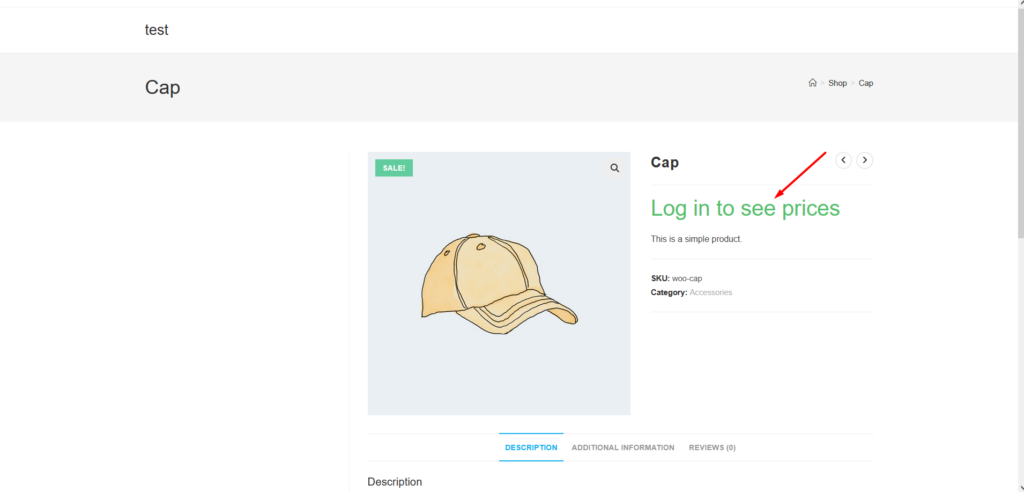Click the 'test' site title

(156, 30)
